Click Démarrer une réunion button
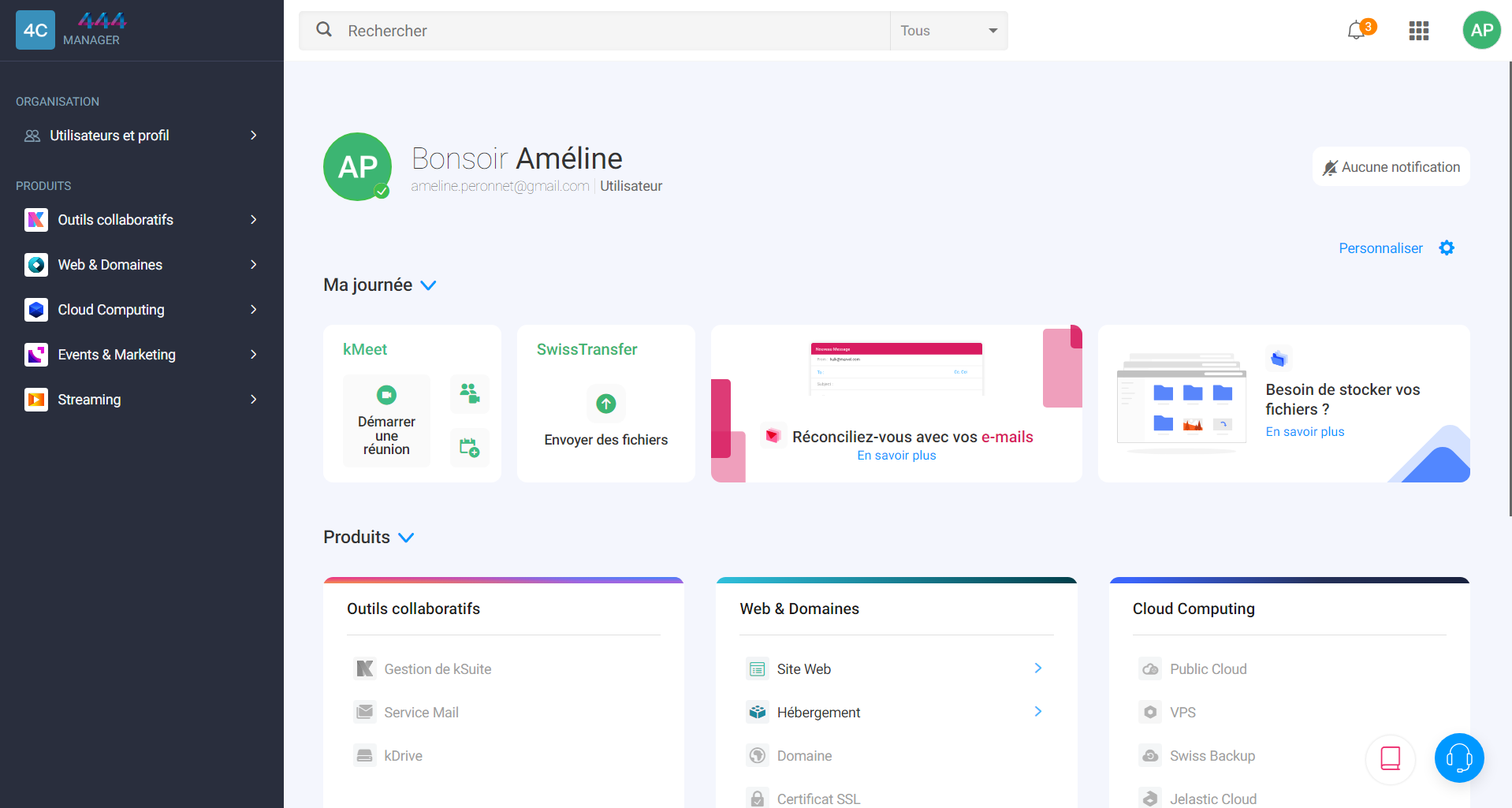Viewport: 1512px width, 808px height. click(x=386, y=421)
